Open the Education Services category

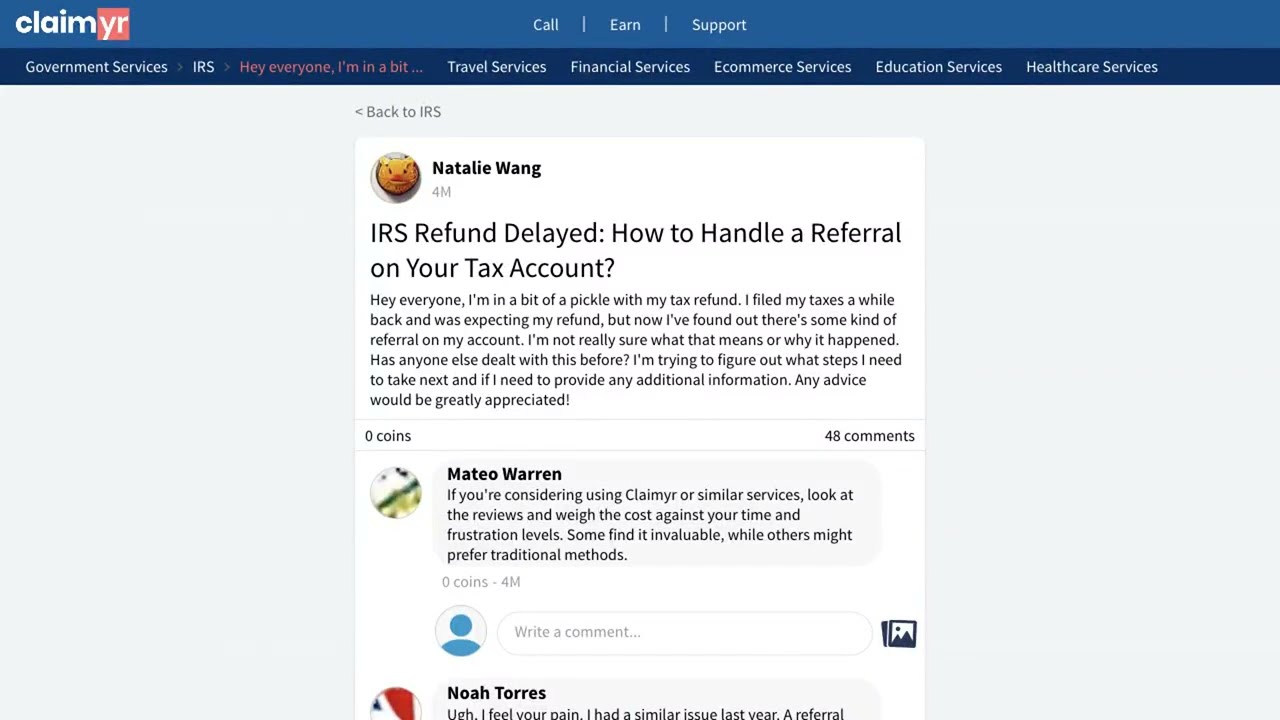point(939,67)
